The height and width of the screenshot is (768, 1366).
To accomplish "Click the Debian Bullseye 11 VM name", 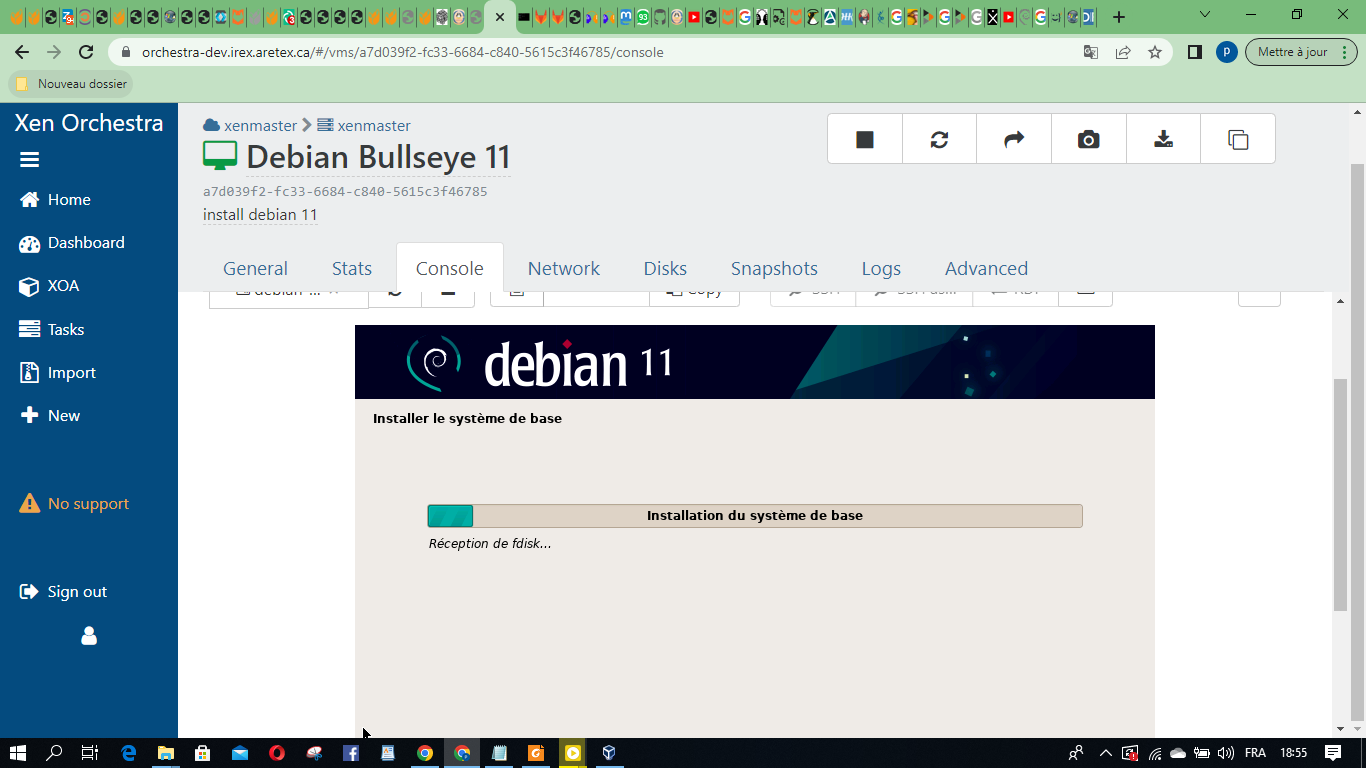I will click(378, 157).
